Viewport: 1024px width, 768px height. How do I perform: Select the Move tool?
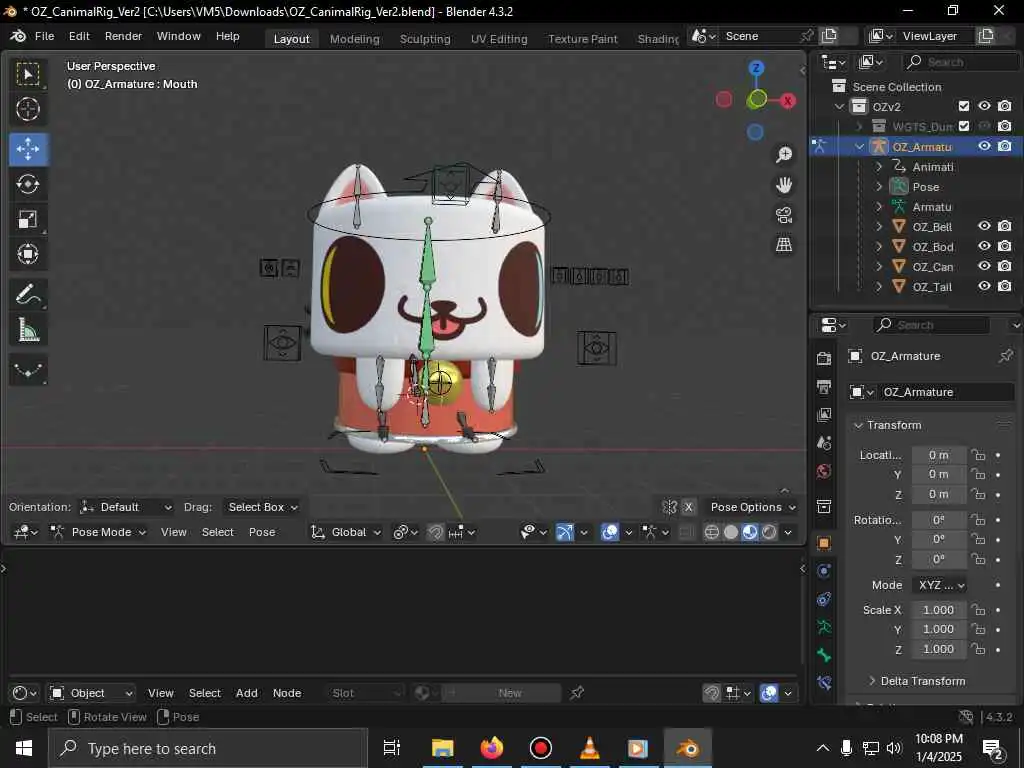[28, 150]
